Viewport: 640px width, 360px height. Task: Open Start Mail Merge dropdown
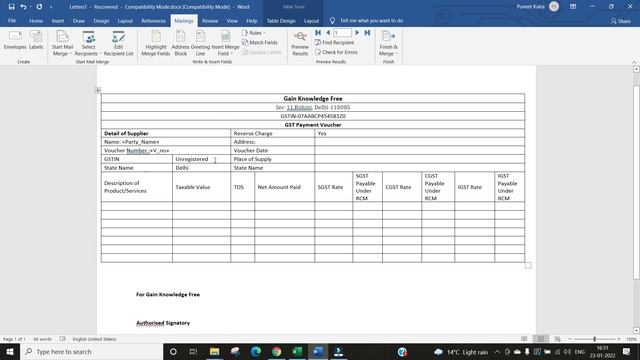[x=62, y=43]
